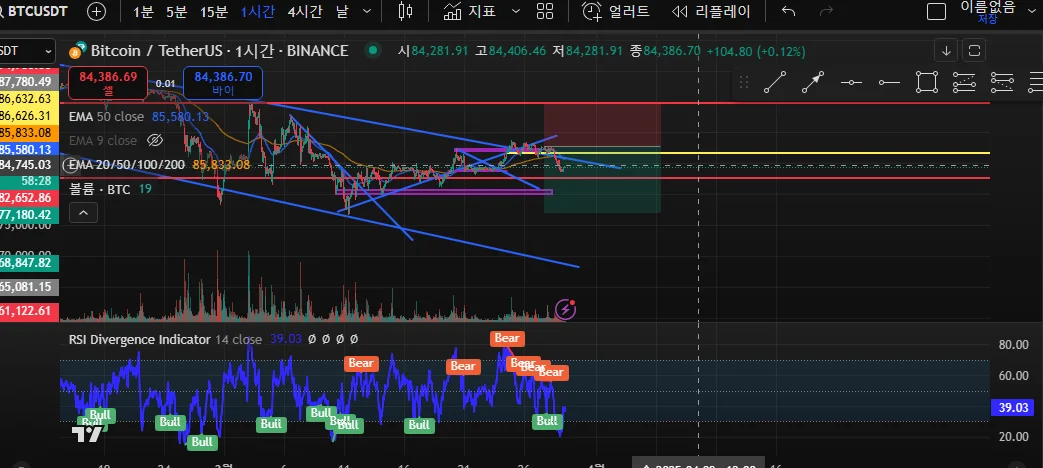1043x468 pixels.
Task: Redo the chart action
Action: 827,11
